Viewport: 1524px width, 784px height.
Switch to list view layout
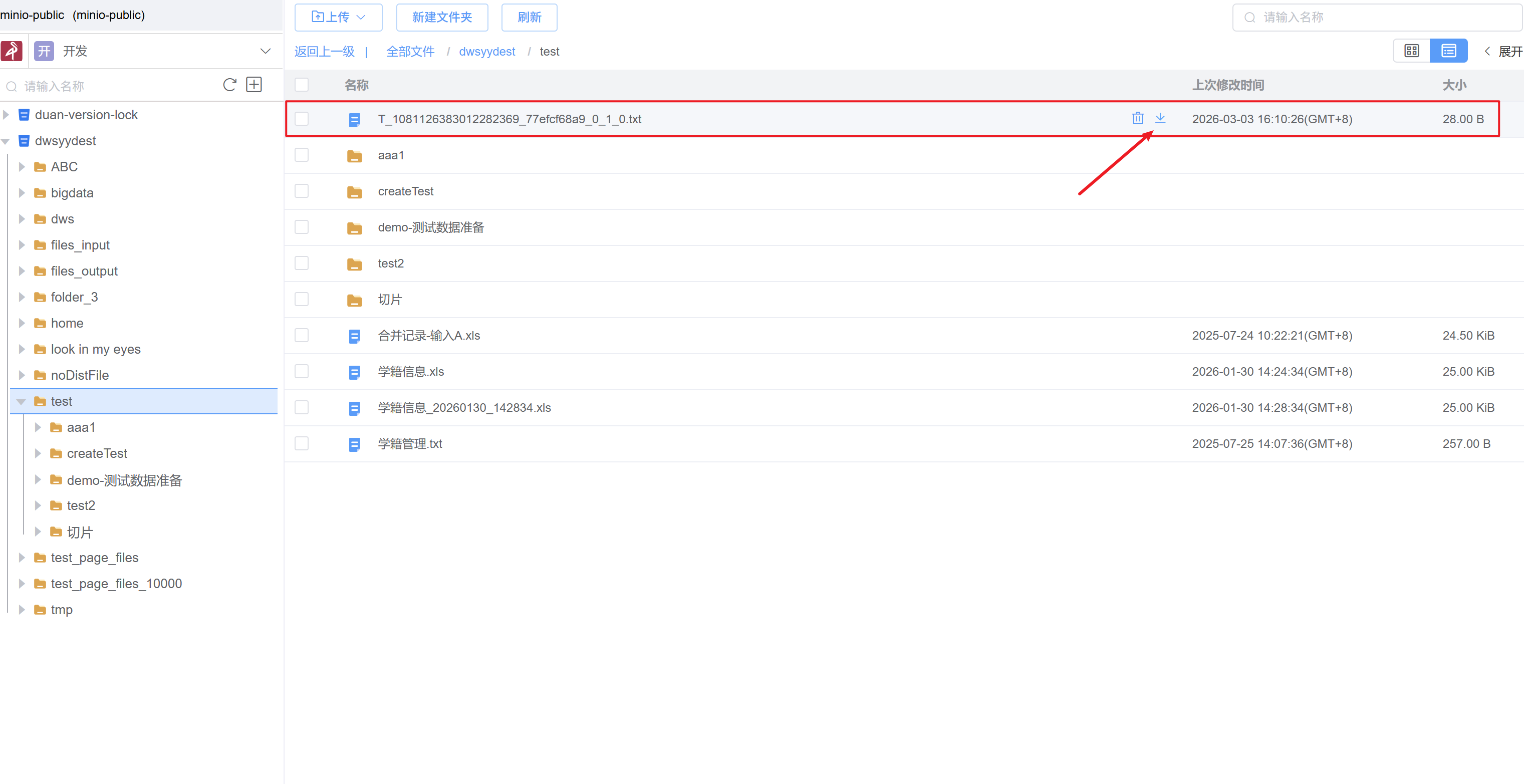(1448, 51)
